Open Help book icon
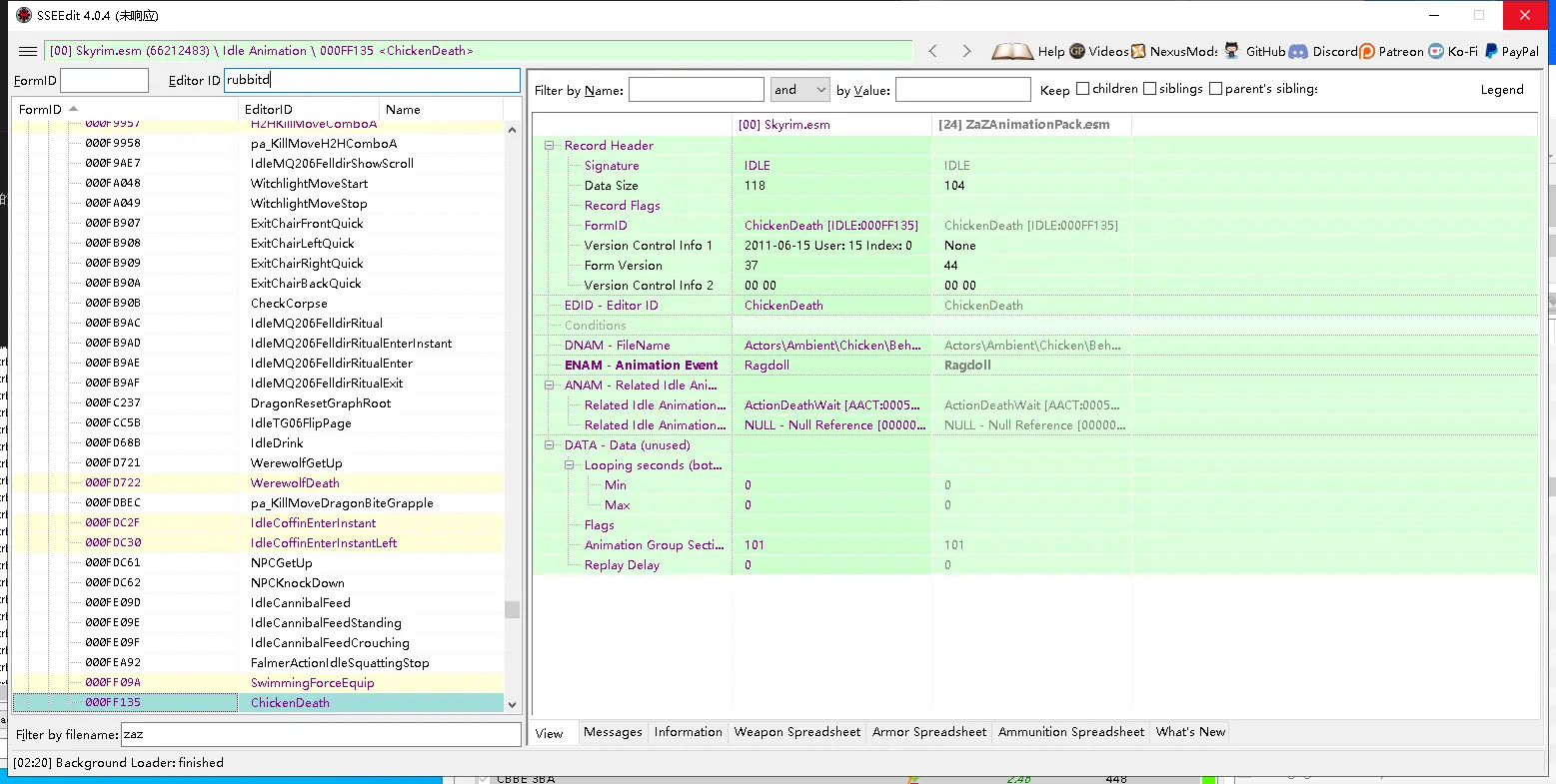 pyautogui.click(x=1012, y=51)
